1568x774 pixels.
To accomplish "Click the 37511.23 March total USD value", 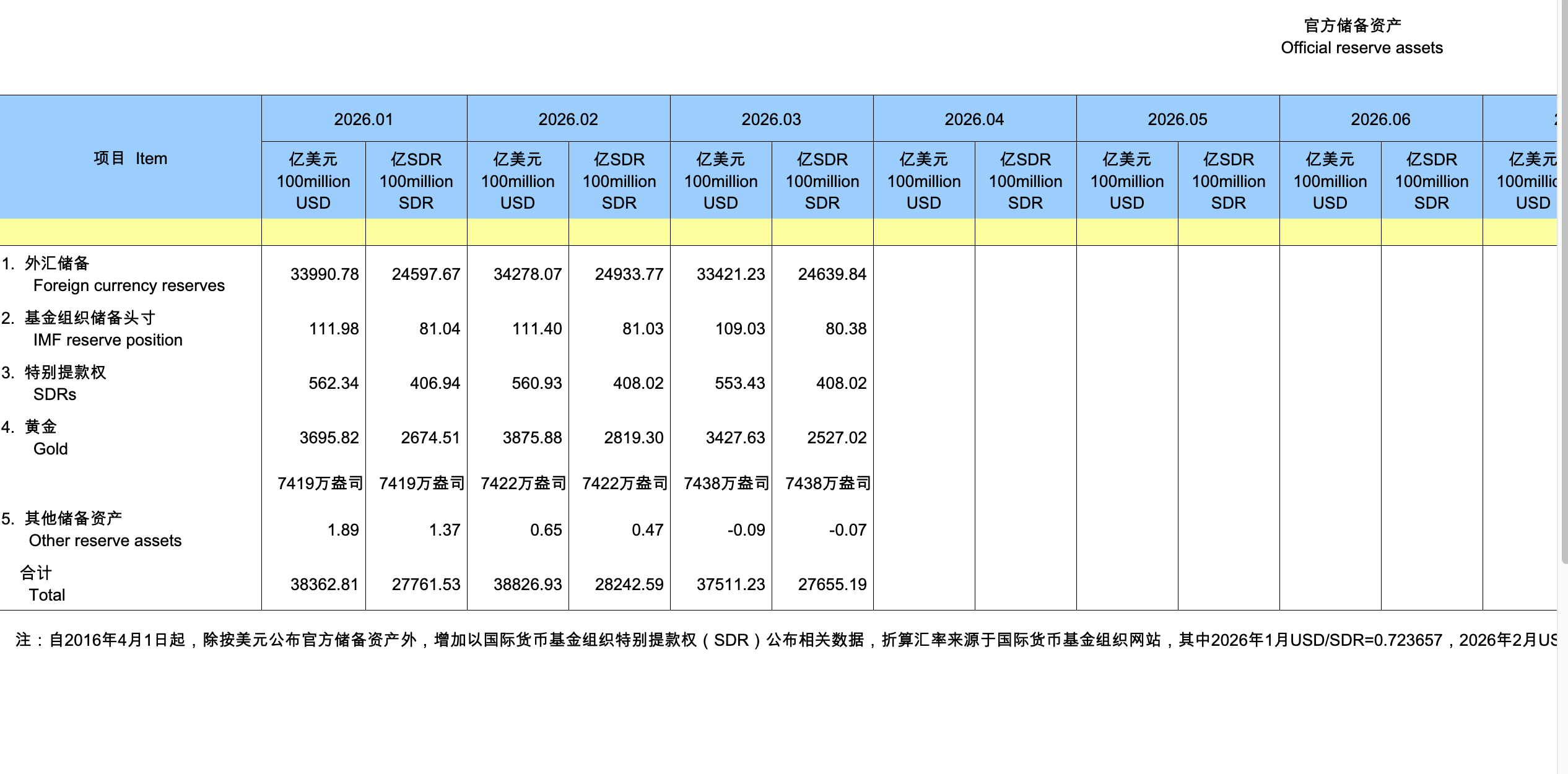I will [x=730, y=584].
